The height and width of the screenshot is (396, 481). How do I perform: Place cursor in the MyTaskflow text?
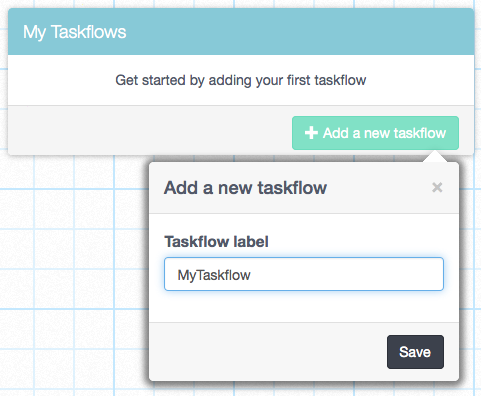[x=214, y=275]
